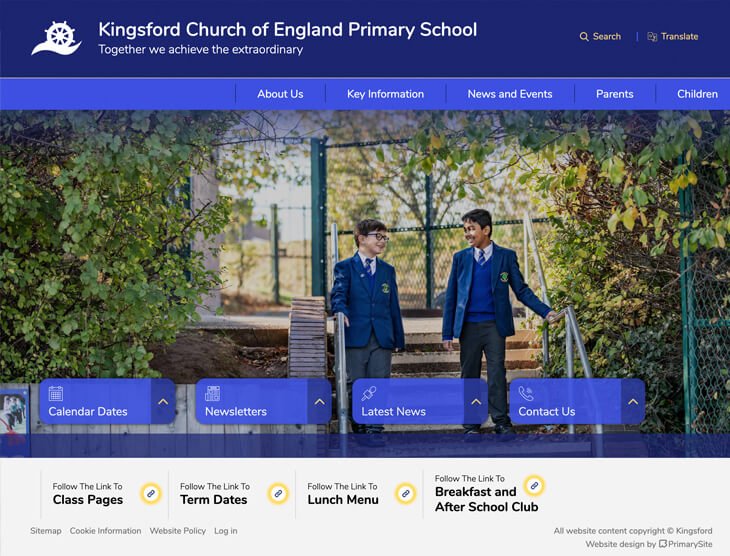Expand the Newsletters panel chevron
Viewport: 730px width, 556px height.
tap(319, 401)
